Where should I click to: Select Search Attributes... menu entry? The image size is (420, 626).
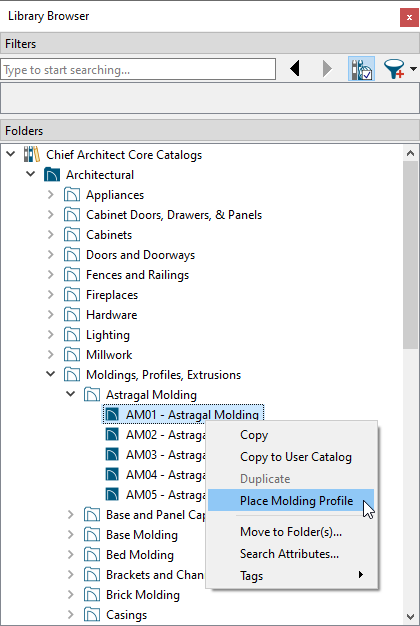(291, 554)
